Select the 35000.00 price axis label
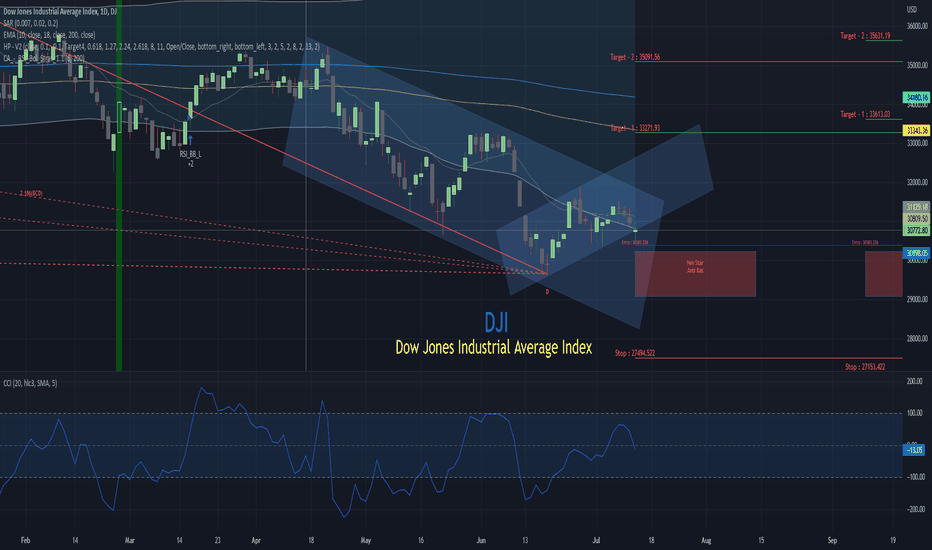This screenshot has height=550, width=932. point(917,65)
